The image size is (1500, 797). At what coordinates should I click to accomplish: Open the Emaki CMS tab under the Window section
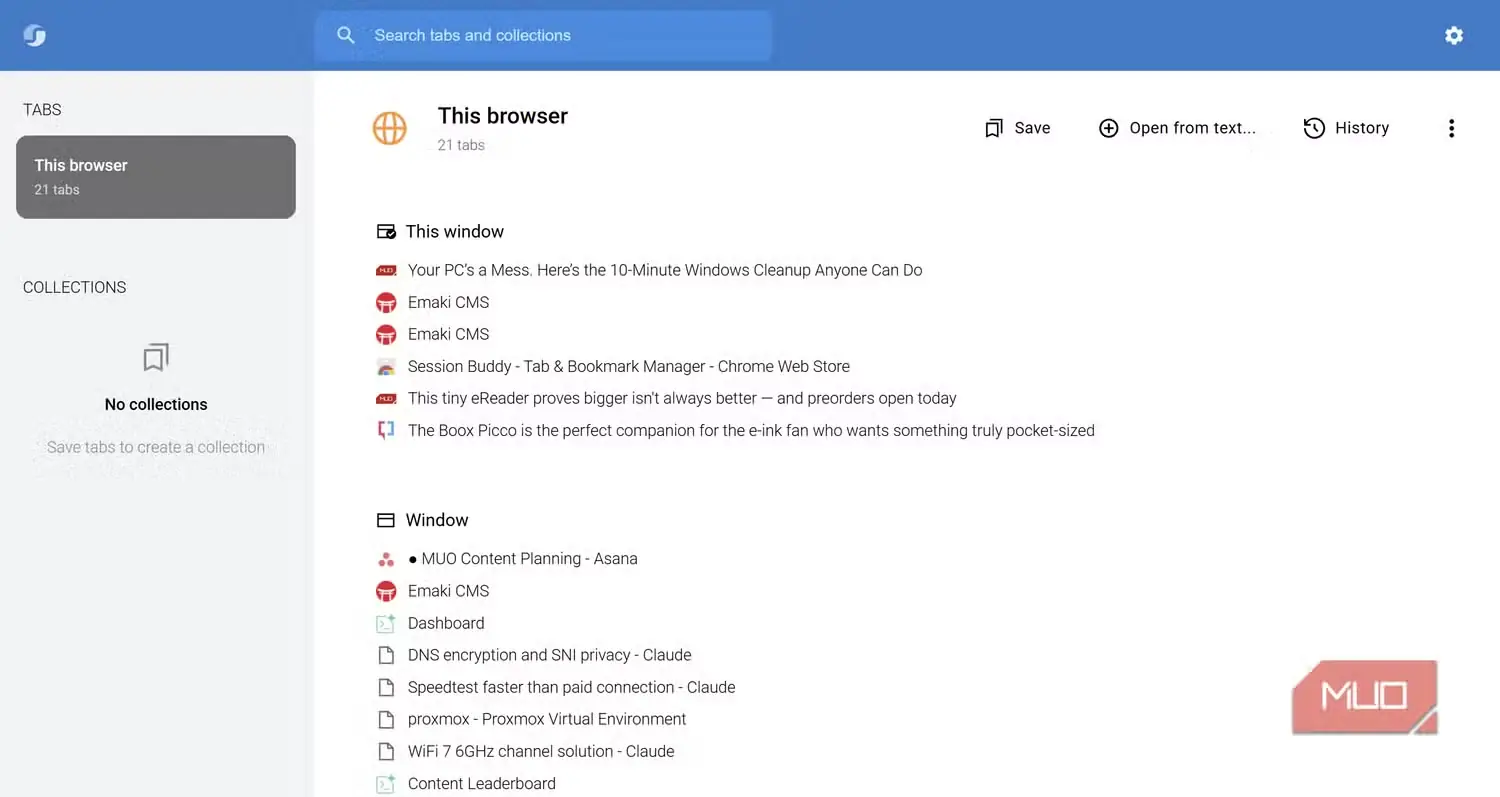pos(448,590)
